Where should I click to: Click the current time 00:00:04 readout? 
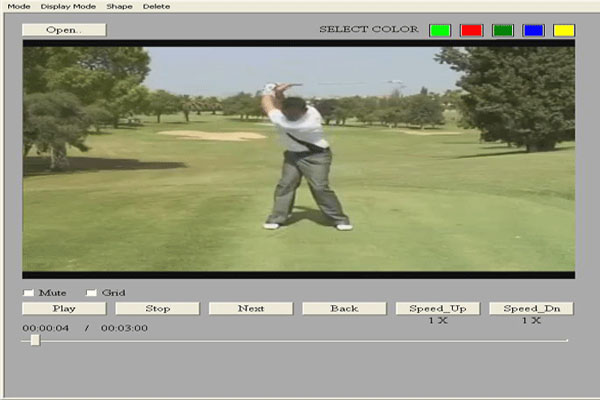coord(46,328)
